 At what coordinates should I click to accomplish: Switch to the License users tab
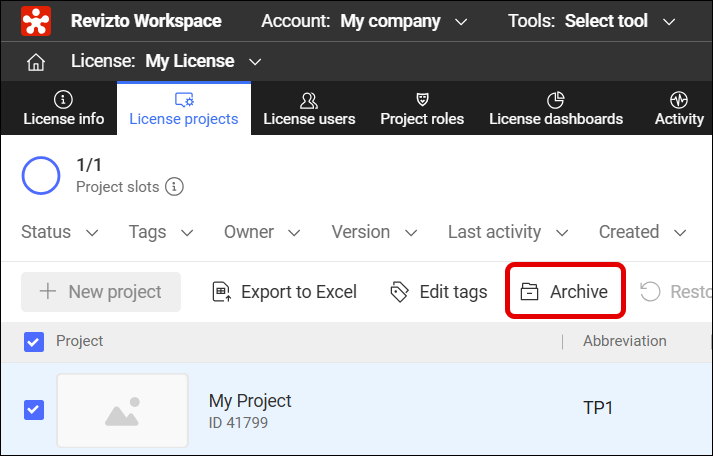point(309,109)
